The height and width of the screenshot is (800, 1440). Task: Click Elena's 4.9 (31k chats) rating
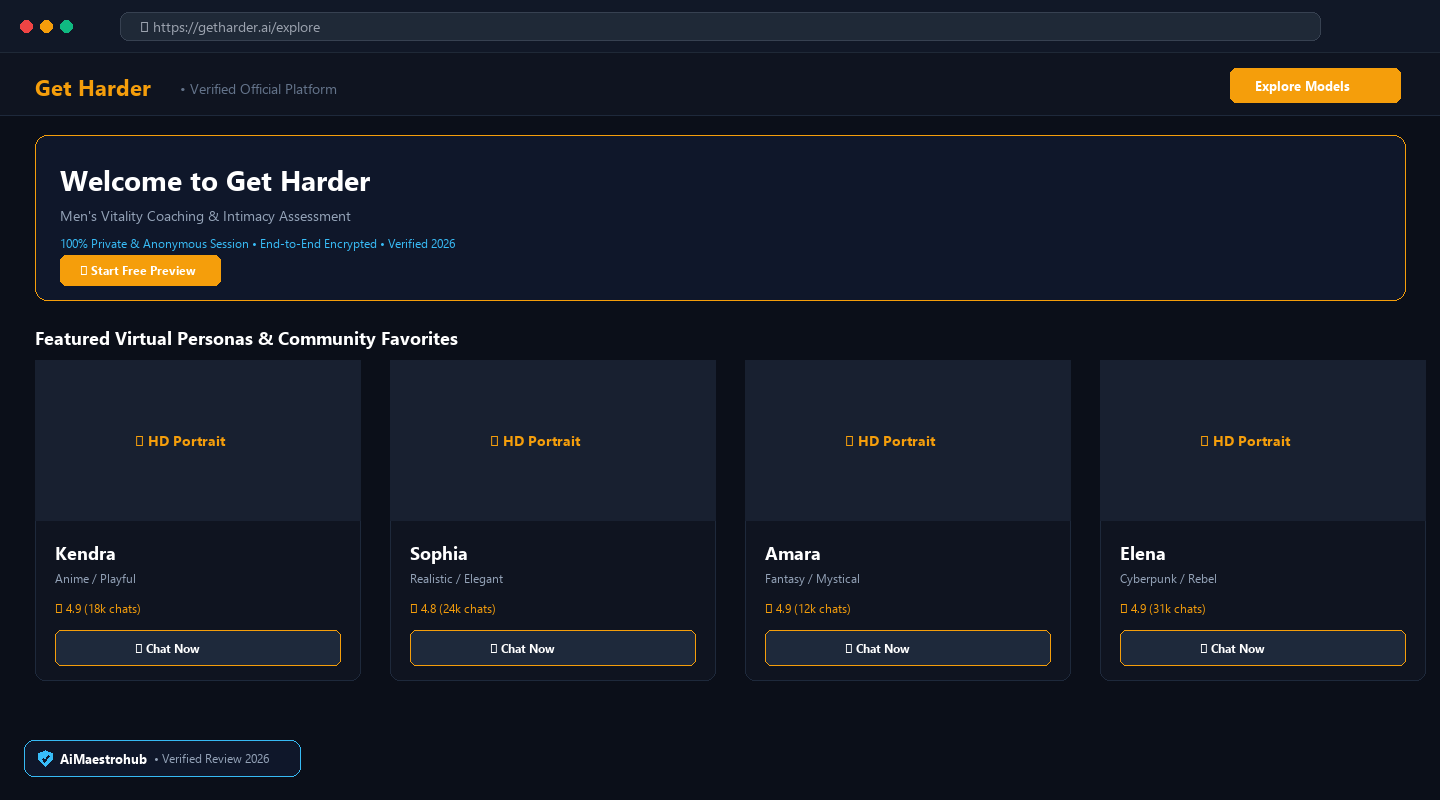[1163, 608]
